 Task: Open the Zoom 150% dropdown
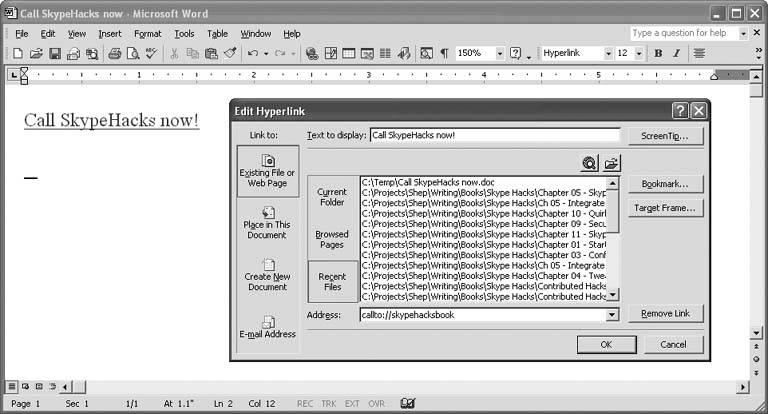[x=499, y=53]
